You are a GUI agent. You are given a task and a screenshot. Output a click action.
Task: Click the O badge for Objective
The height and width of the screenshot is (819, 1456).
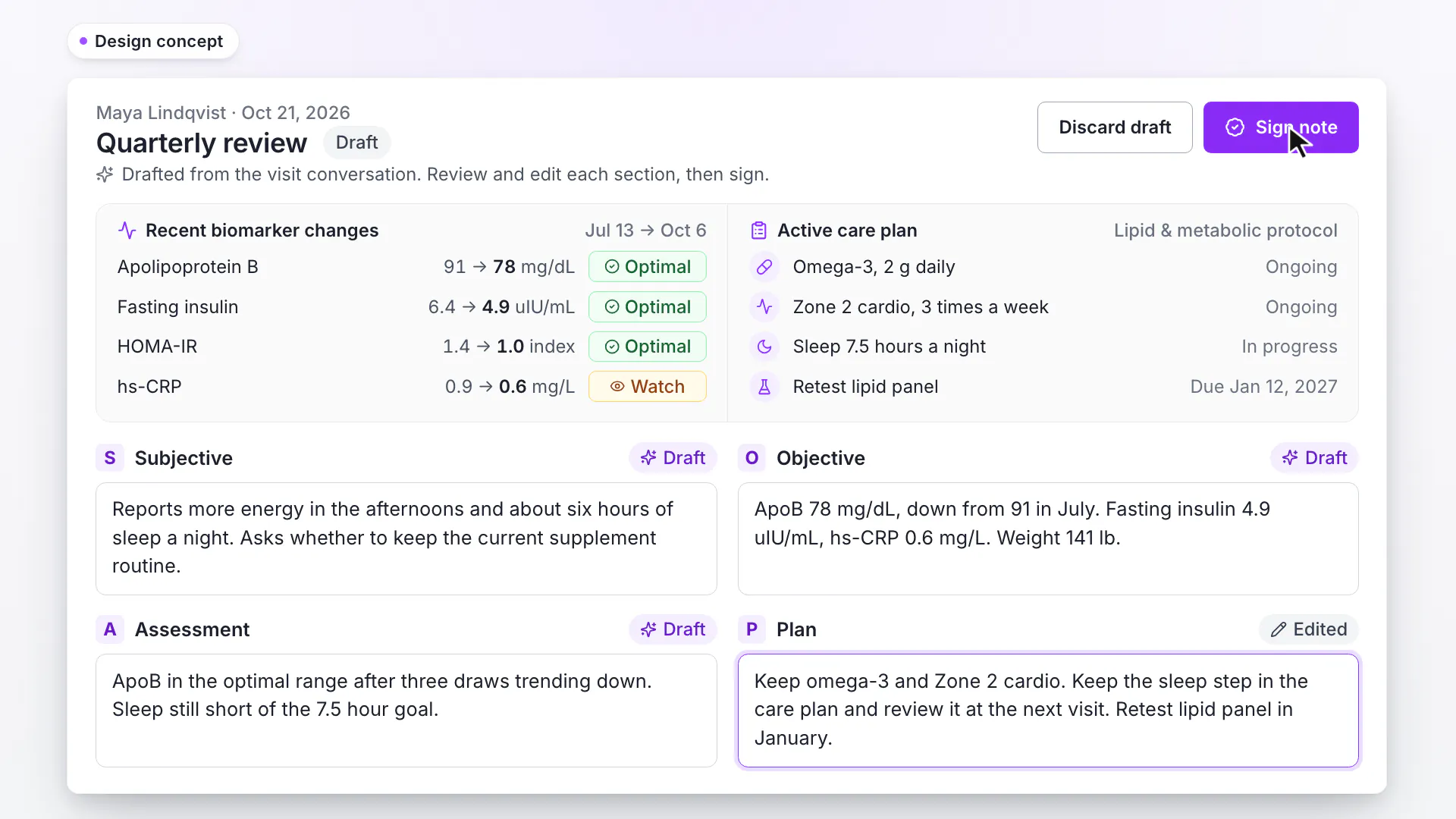pyautogui.click(x=752, y=458)
